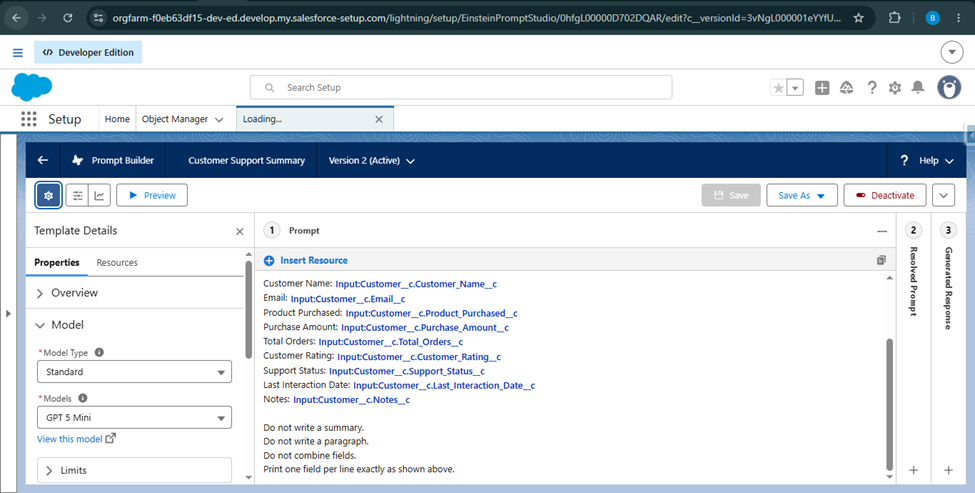Viewport: 975px width, 493px height.
Task: Deactivate the prompt template
Action: 884,195
